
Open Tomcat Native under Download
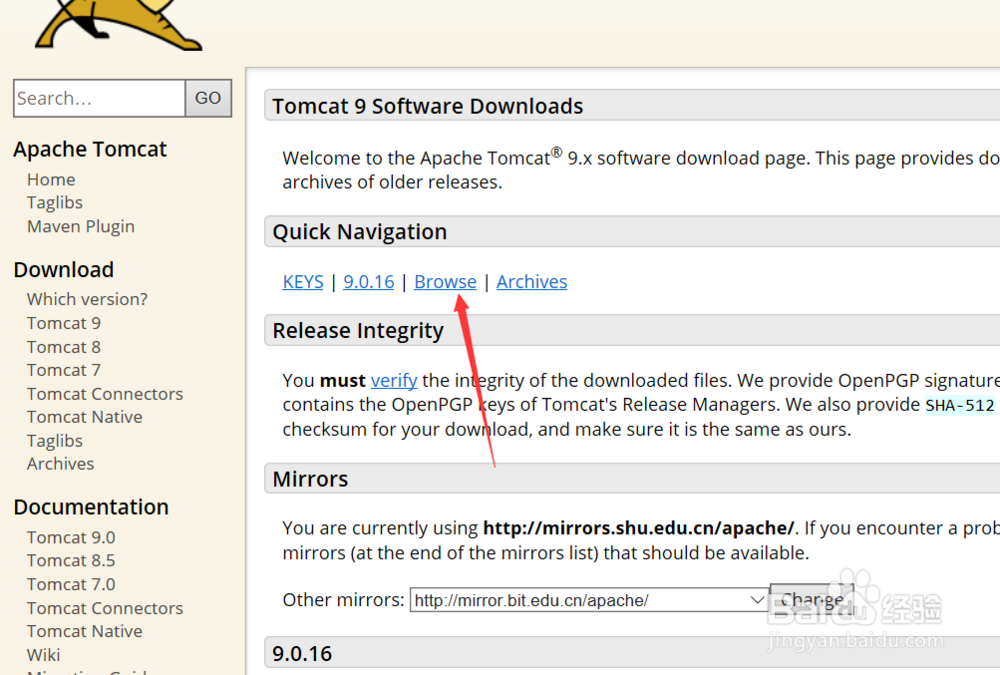coord(84,417)
